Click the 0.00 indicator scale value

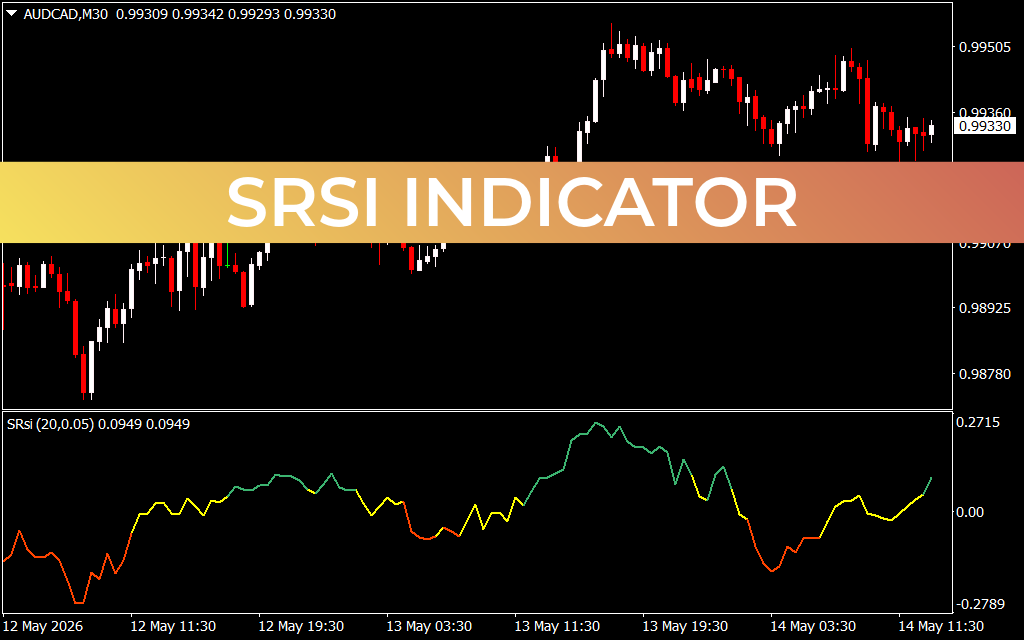pyautogui.click(x=970, y=513)
